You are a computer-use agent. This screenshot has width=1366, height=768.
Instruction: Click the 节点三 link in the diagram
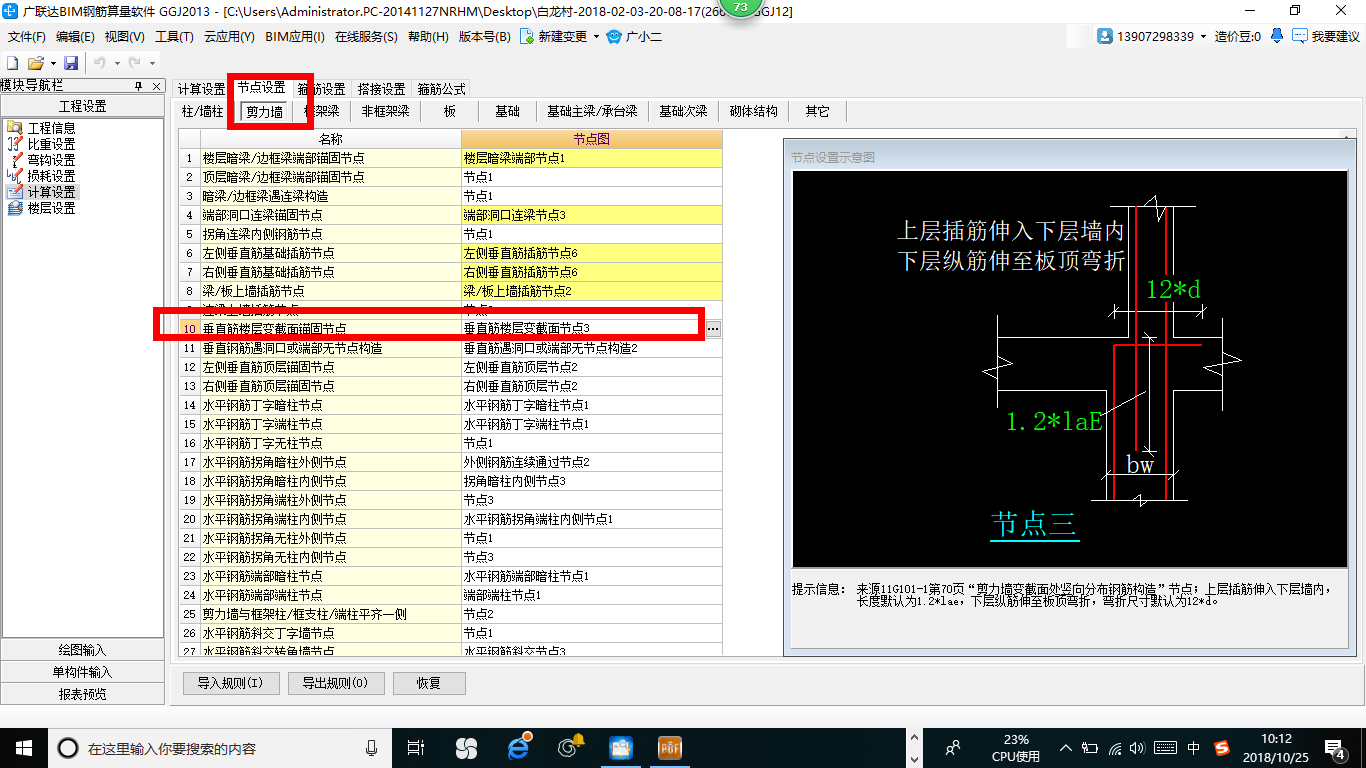[1034, 523]
